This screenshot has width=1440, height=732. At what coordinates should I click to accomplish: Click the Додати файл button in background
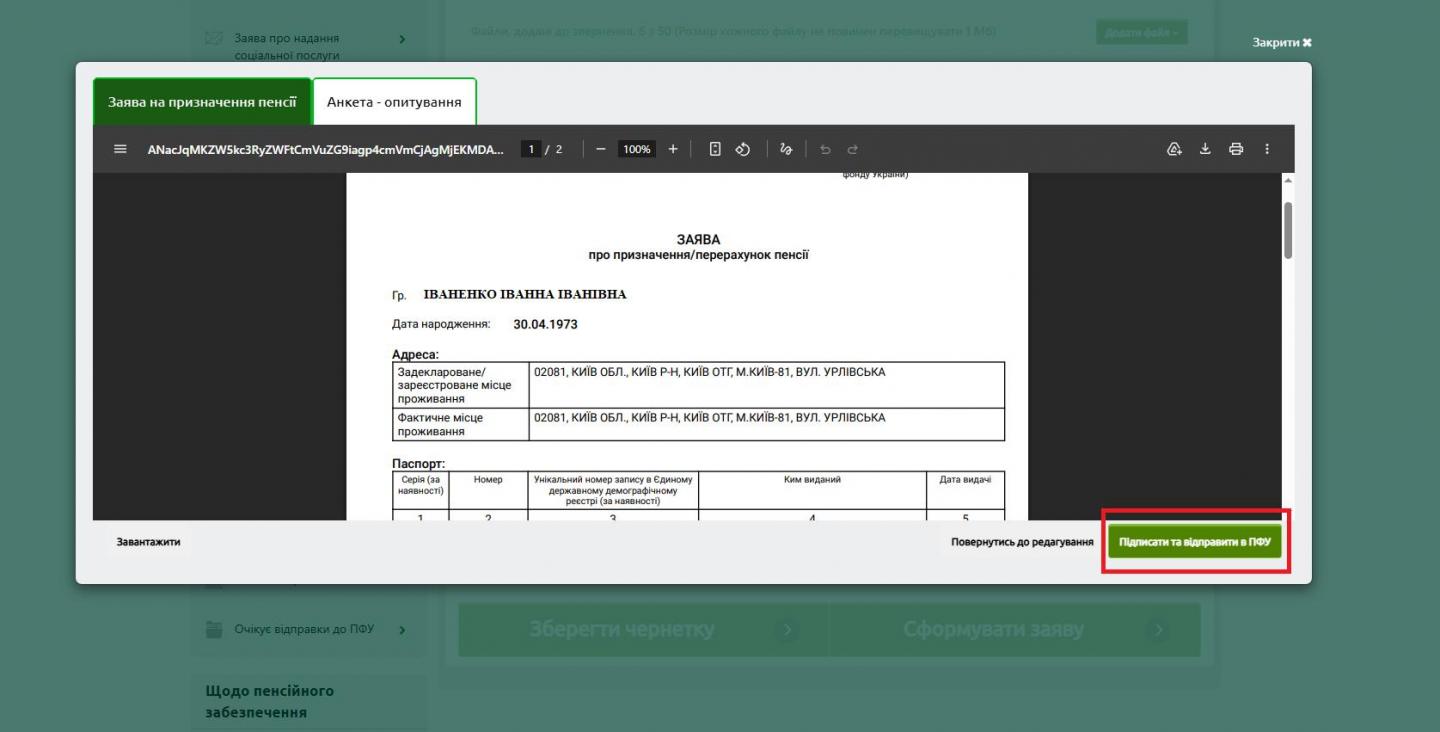[1142, 32]
